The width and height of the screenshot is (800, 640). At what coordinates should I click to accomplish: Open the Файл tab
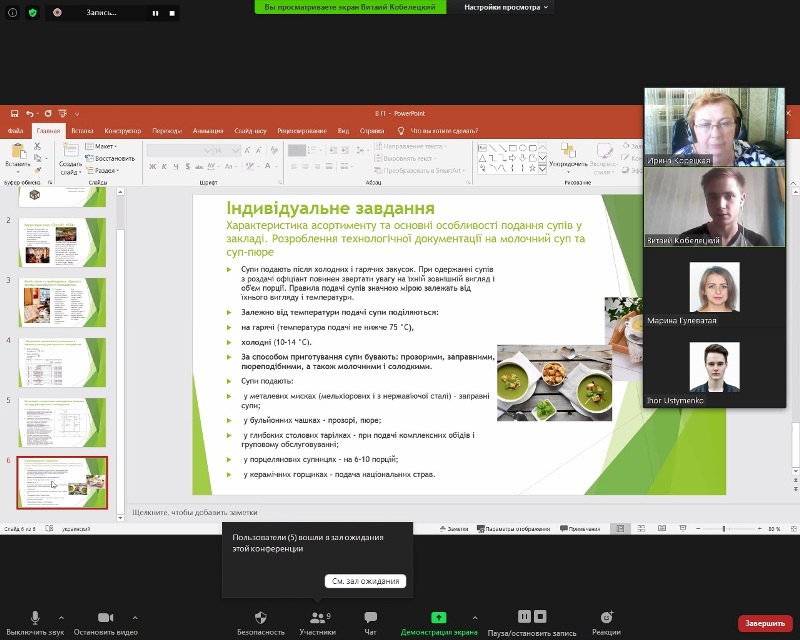tap(15, 131)
